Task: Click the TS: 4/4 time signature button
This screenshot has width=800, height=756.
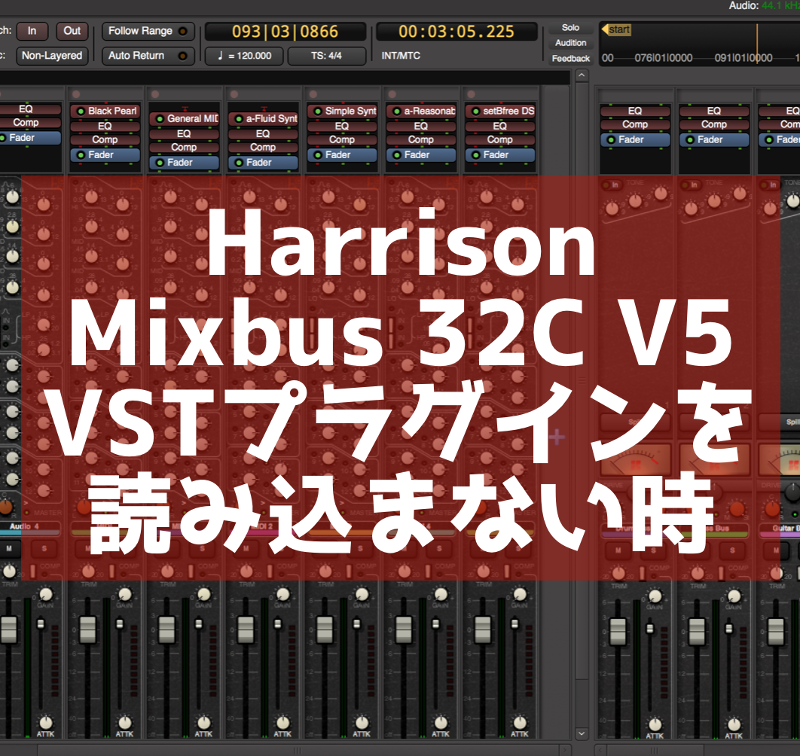Action: 327,56
